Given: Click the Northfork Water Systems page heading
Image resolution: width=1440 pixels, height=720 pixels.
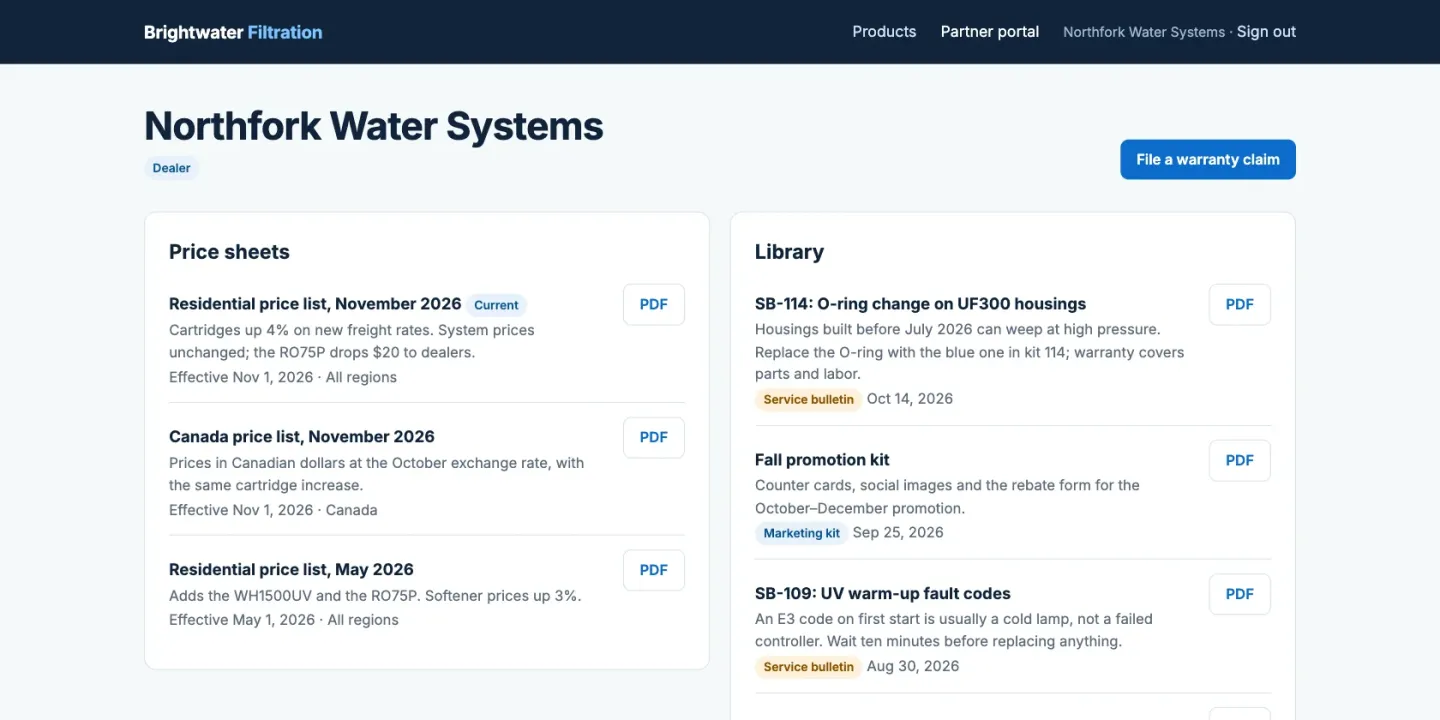Looking at the screenshot, I should point(374,127).
